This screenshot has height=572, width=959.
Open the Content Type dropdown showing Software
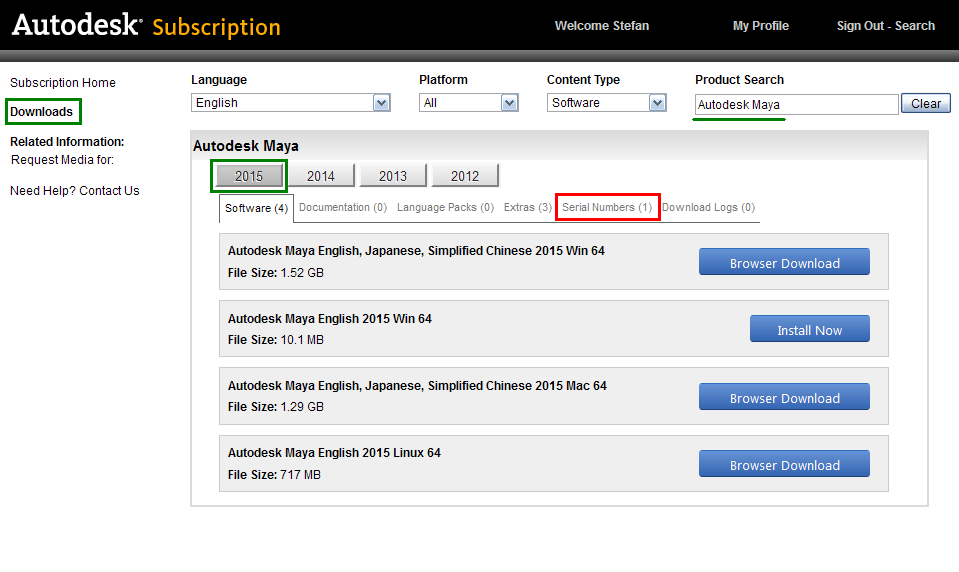(x=606, y=103)
